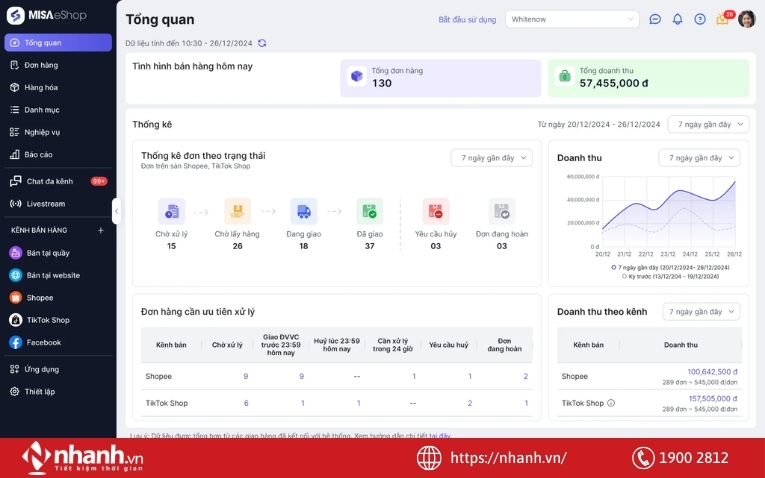
Task: Click Bán tại quầy channel icon
Action: click(16, 253)
